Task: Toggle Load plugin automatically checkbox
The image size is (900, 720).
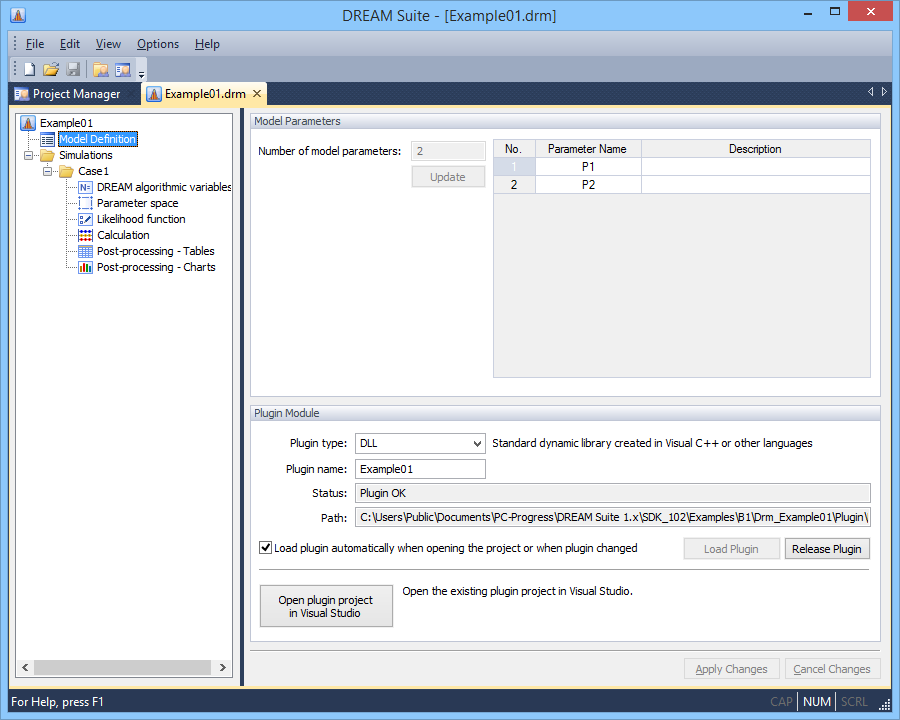Action: [x=265, y=548]
